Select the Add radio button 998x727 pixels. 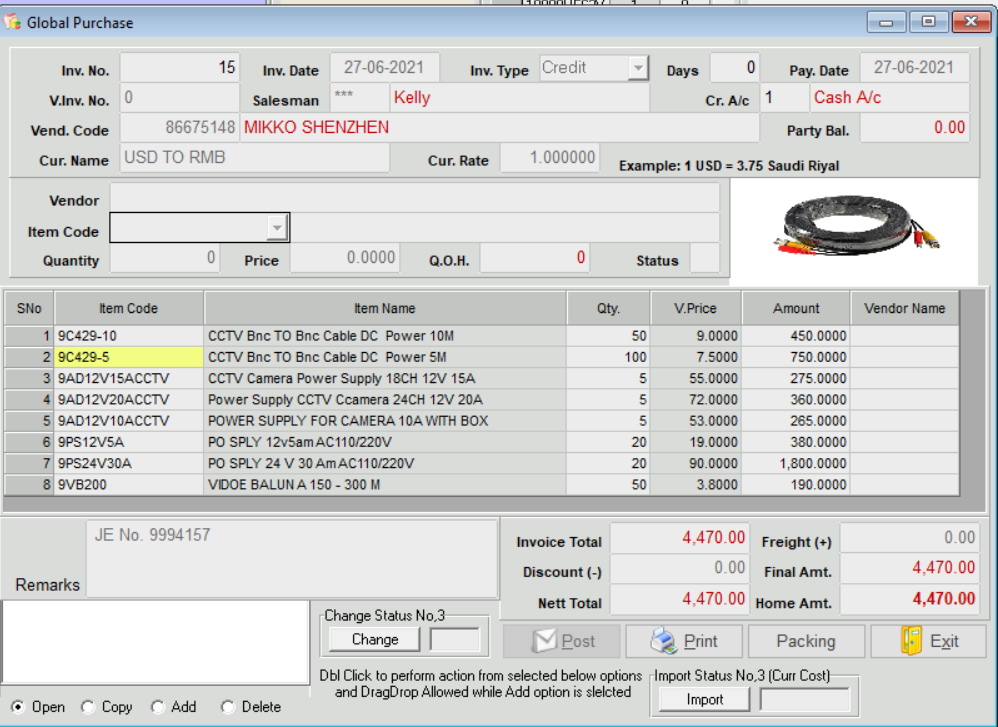pyautogui.click(x=158, y=707)
